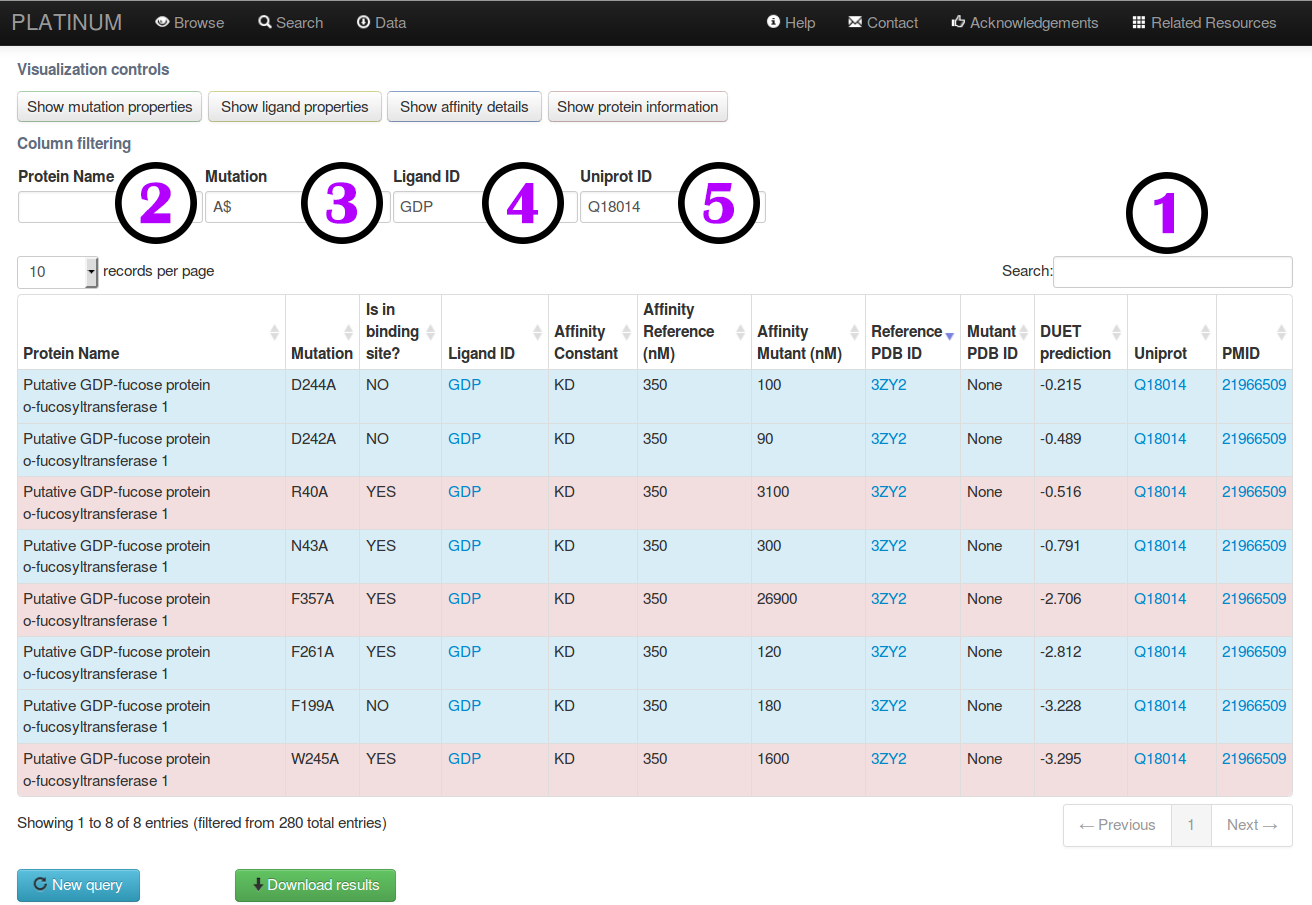Toggle Show affinity details columns
Viewport: 1312px width, 905px height.
tap(464, 107)
